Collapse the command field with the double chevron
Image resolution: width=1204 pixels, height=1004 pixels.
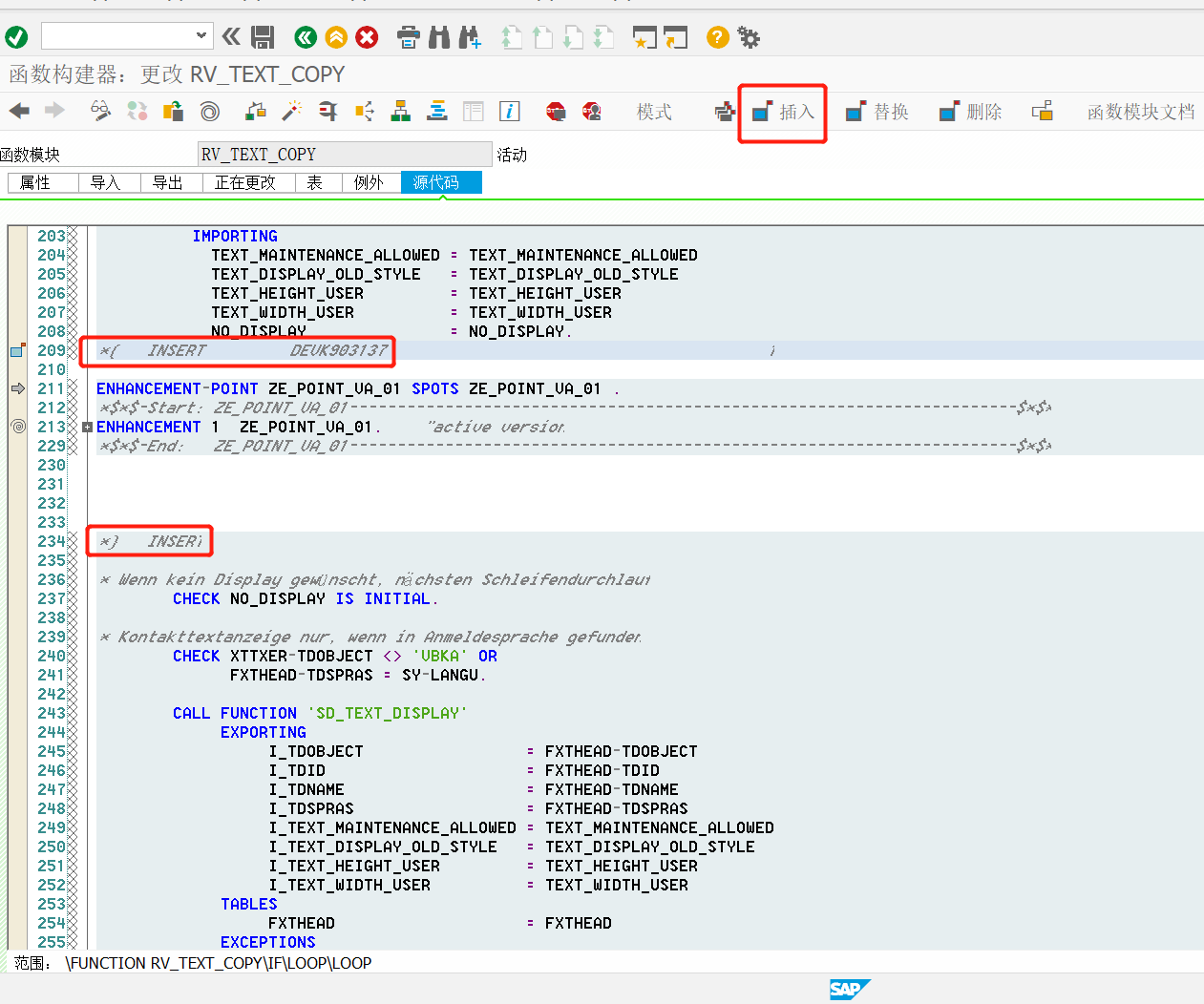[x=231, y=37]
